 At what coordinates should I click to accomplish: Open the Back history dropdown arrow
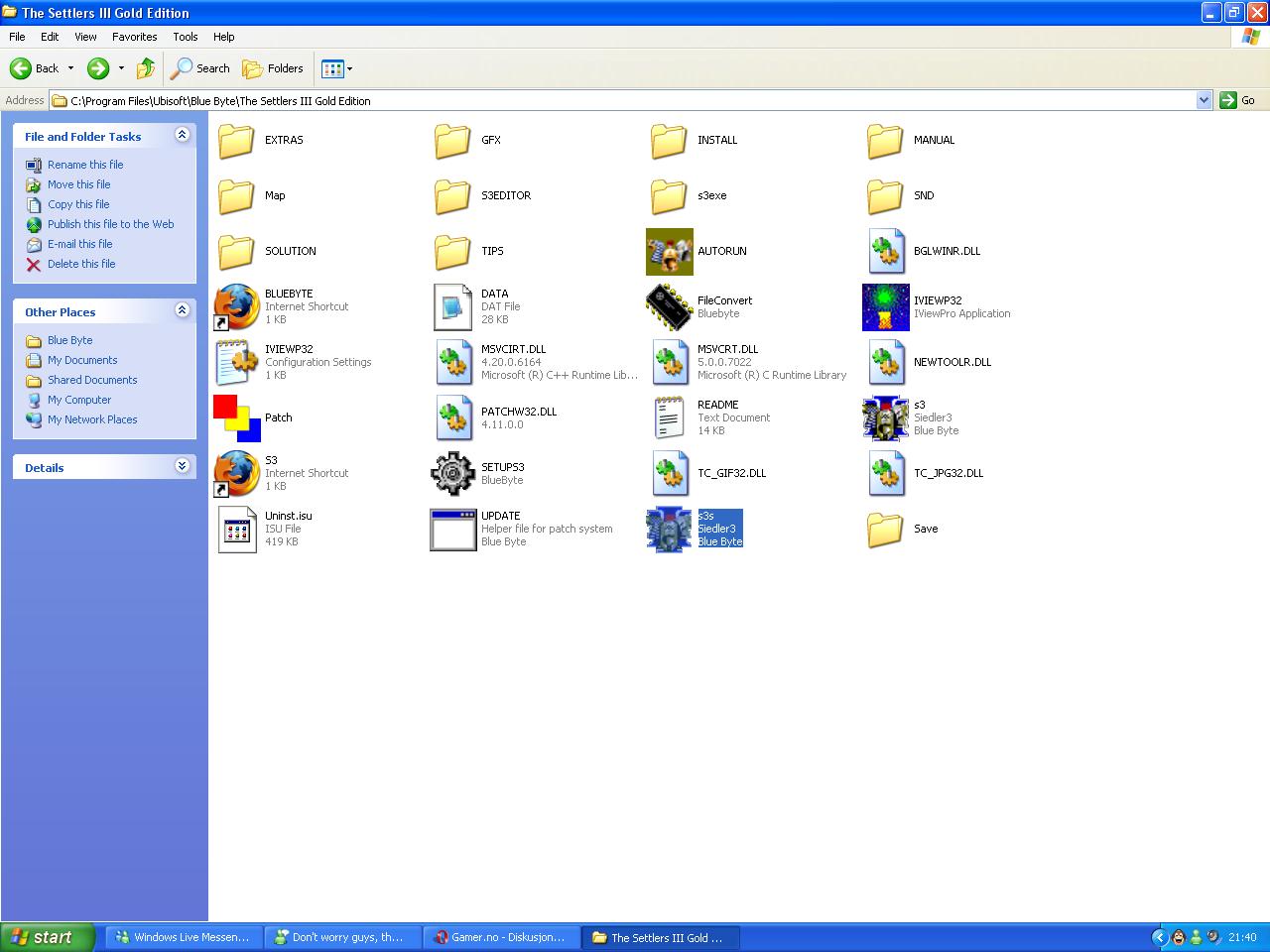click(x=70, y=68)
